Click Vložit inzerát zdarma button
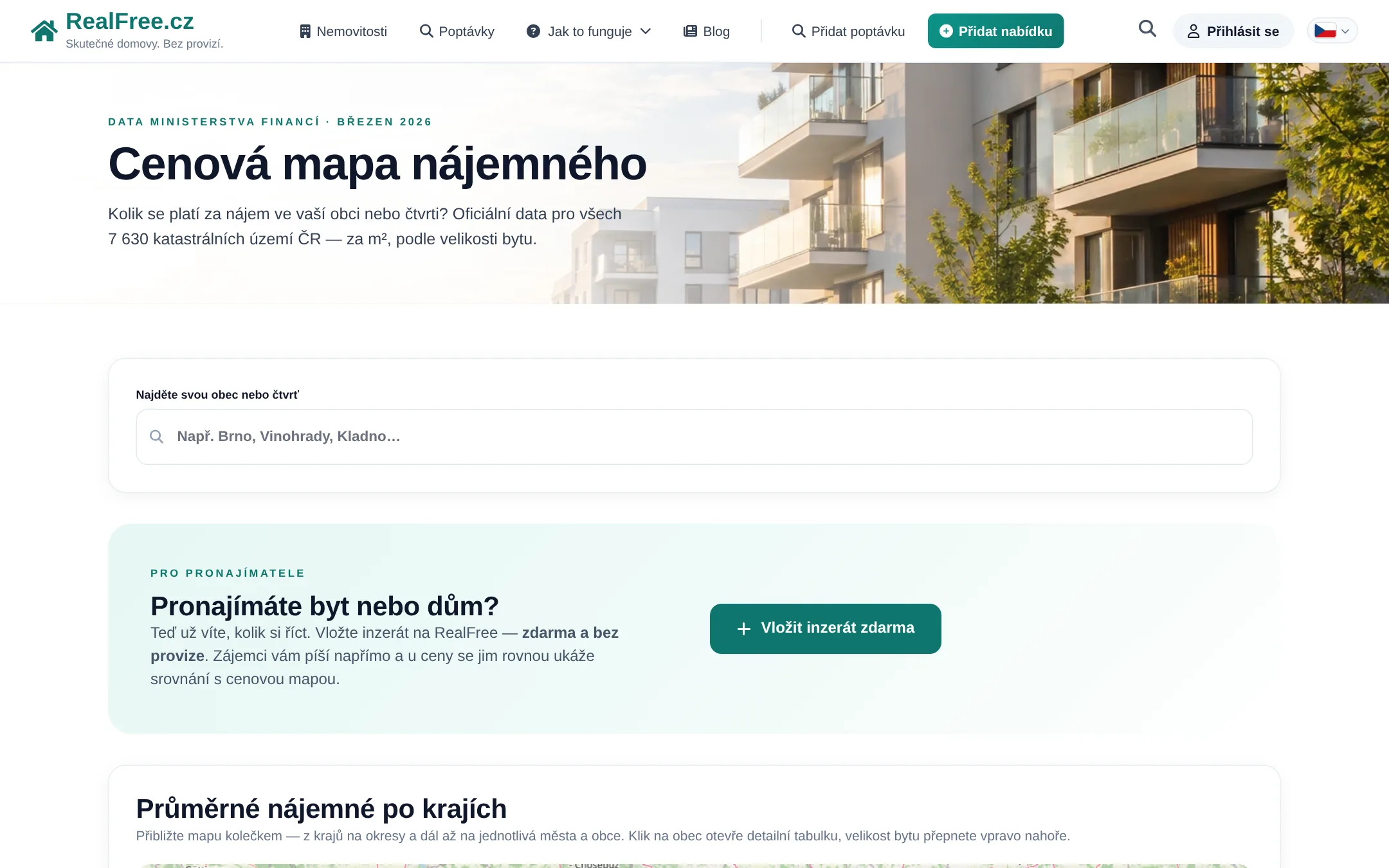This screenshot has width=1389, height=868. pos(825,628)
